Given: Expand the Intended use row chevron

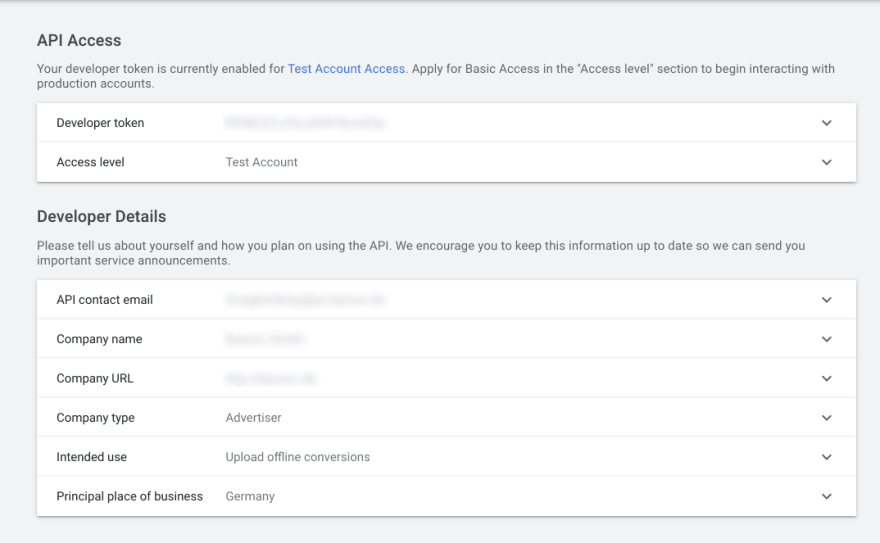Looking at the screenshot, I should point(826,457).
